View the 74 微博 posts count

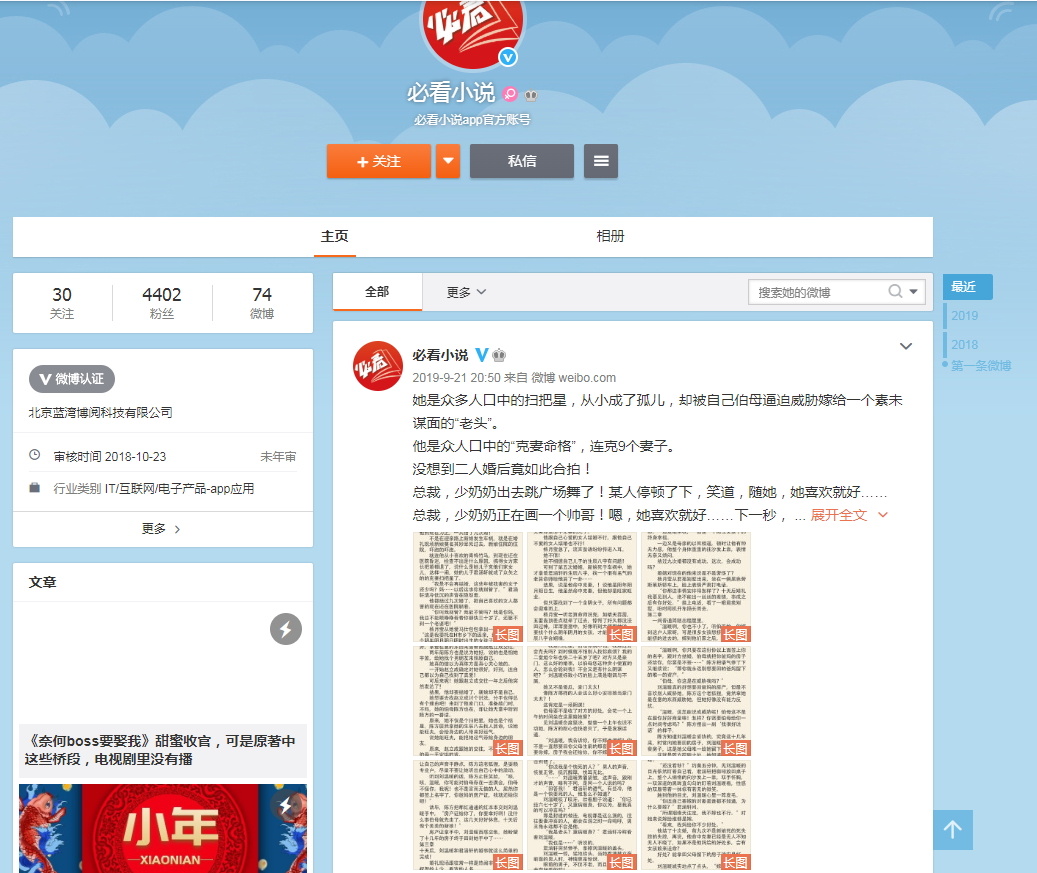click(x=262, y=302)
